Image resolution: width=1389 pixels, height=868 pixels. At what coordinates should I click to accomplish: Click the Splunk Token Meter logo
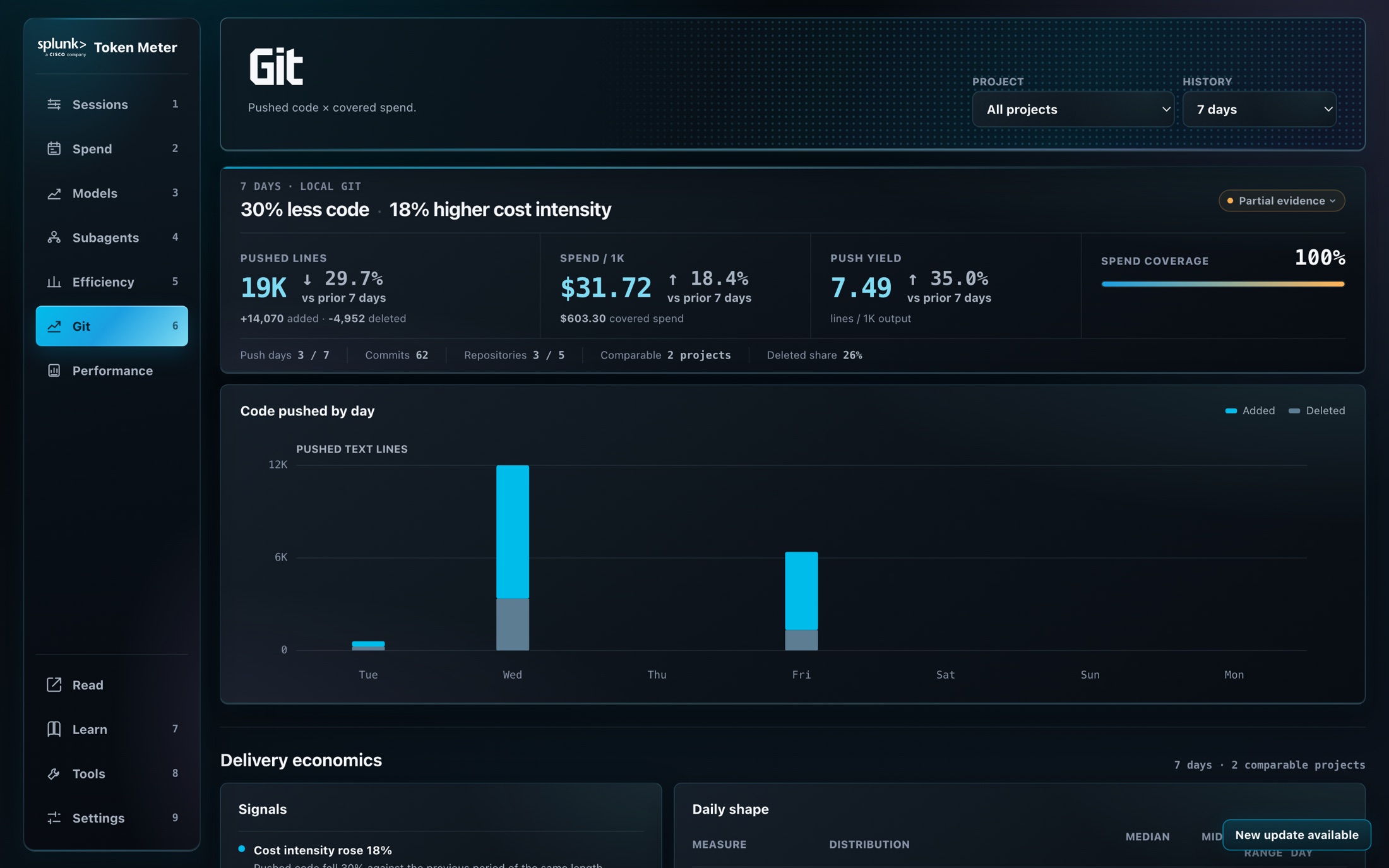[x=107, y=47]
